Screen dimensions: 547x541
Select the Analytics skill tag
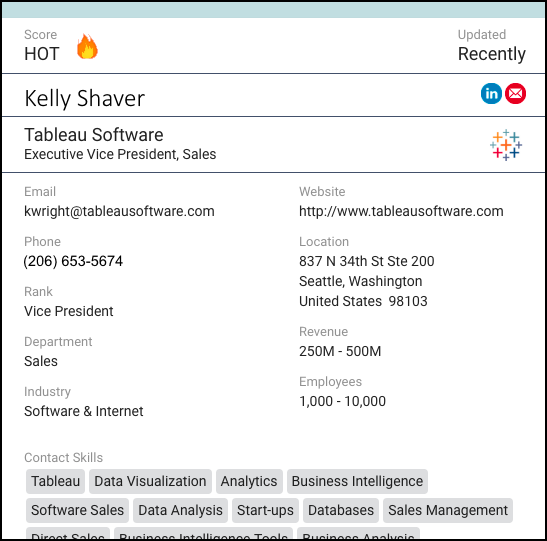249,481
